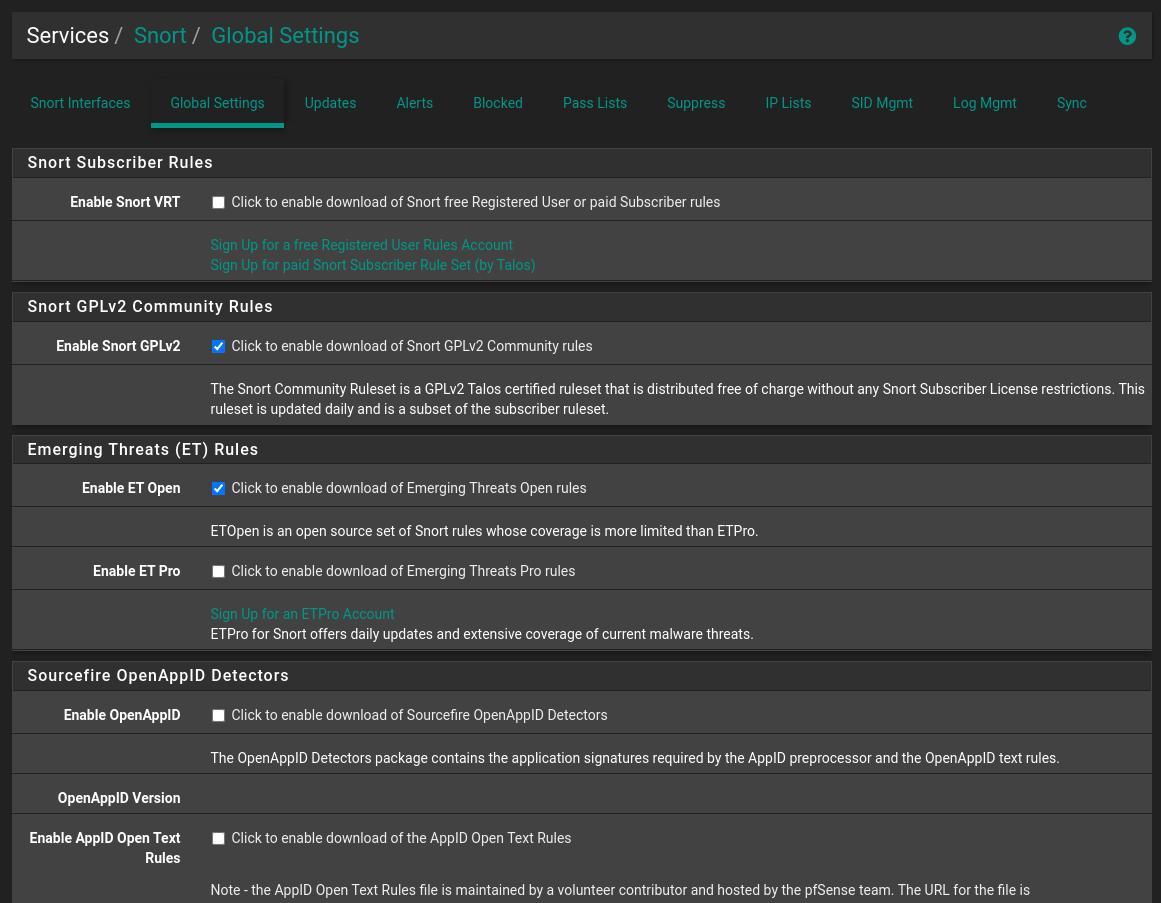Switch to the Log Mgmt tab

pyautogui.click(x=984, y=103)
